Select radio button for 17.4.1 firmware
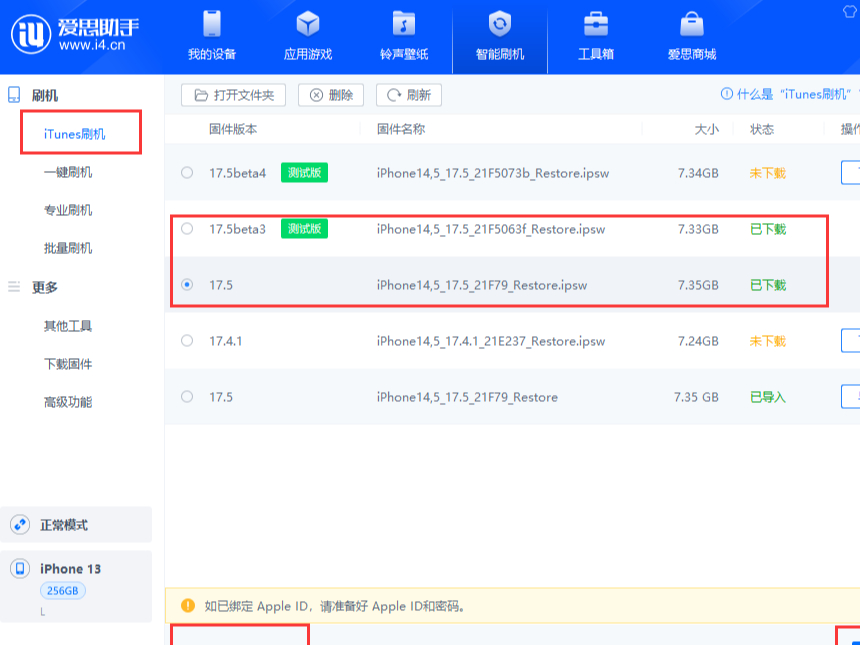The width and height of the screenshot is (860, 645). pos(187,341)
